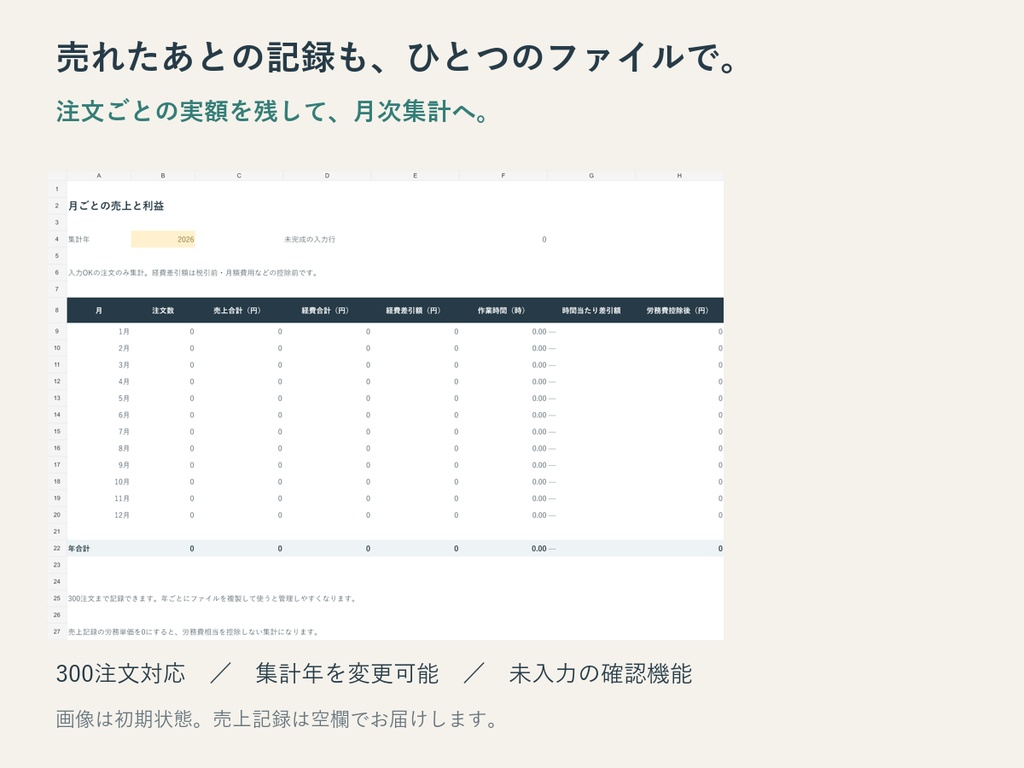Click the 作業時間 total 0.00 in 年合計 row
1024x768 pixels.
[539, 549]
